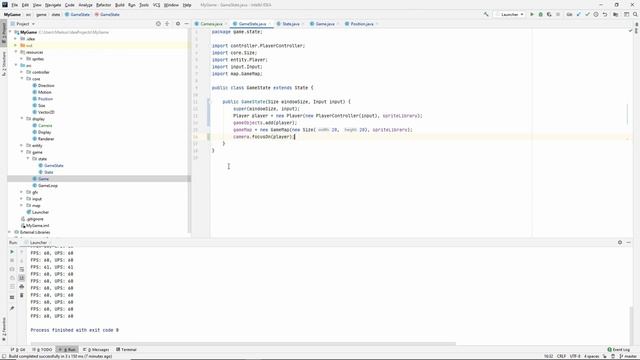
Task: Open Event Log in status bar
Action: point(619,350)
